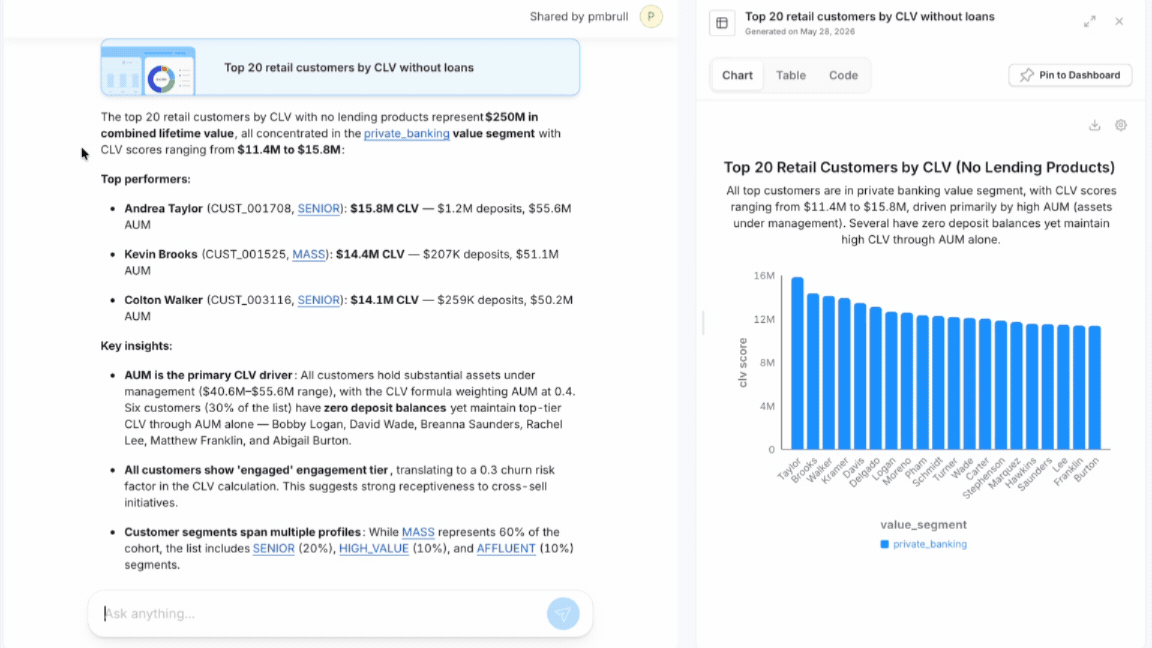The image size is (1152, 648).
Task: Click the name 'Andrea Taylor'
Action: pos(163,209)
